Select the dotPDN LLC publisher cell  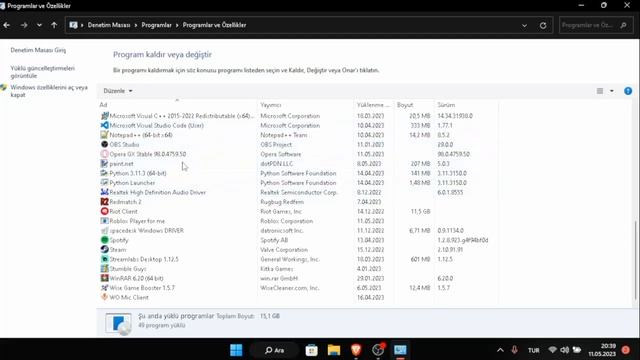pos(277,164)
